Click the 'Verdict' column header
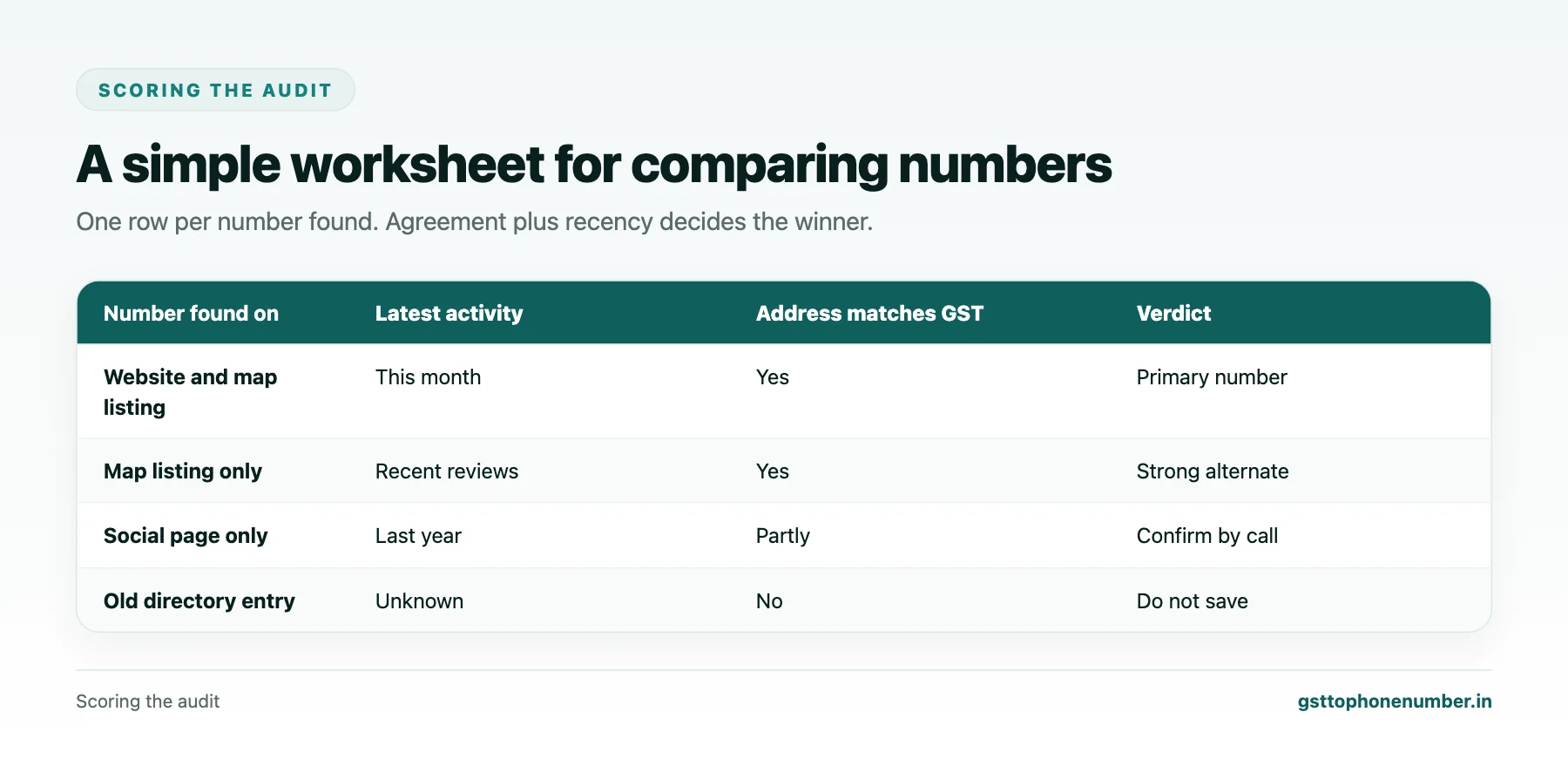This screenshot has width=1568, height=773. pyautogui.click(x=1173, y=314)
